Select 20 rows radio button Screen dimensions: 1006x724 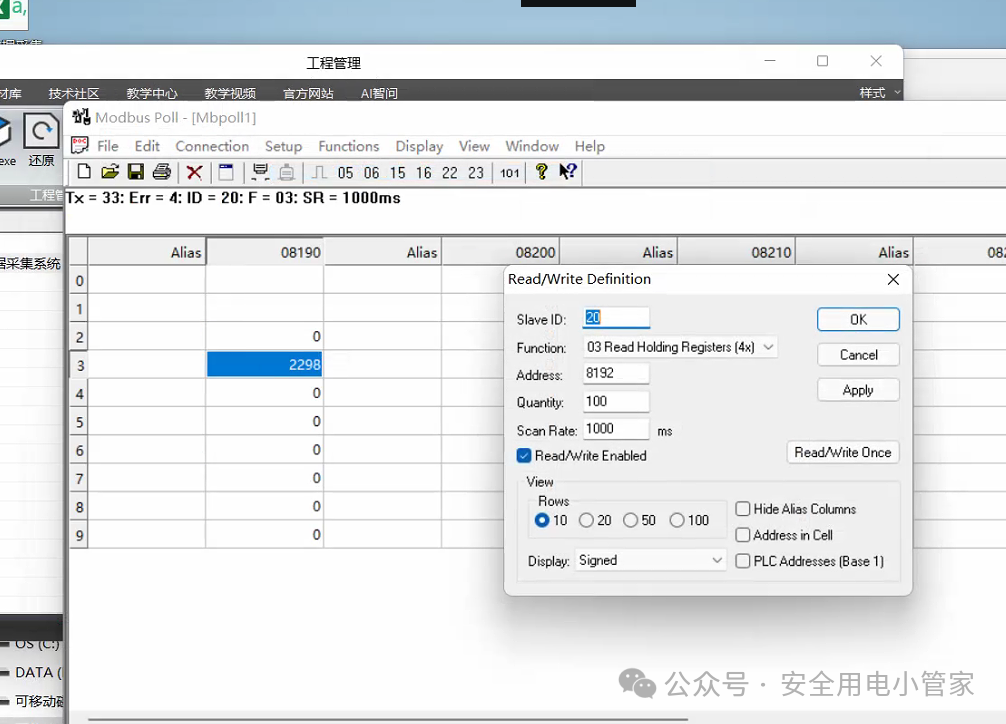(586, 520)
